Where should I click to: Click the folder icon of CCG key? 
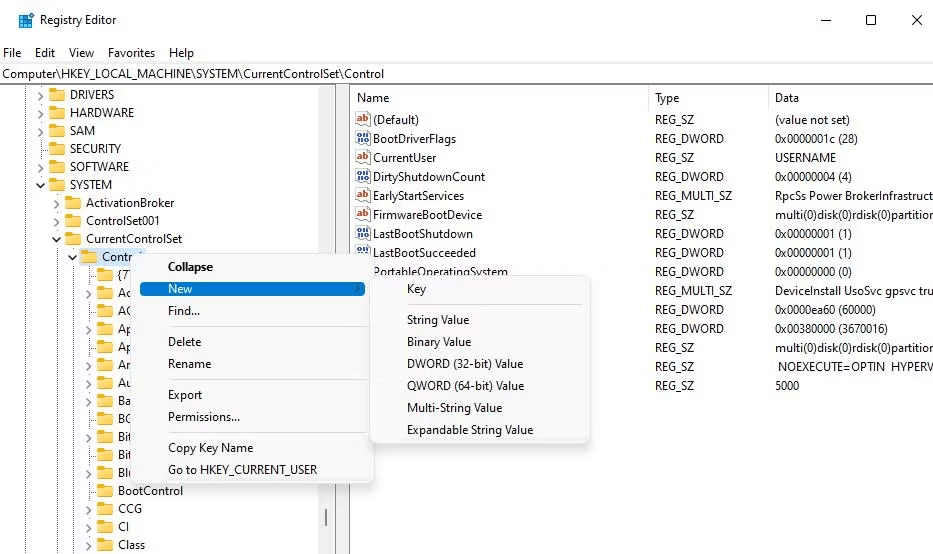pos(105,509)
